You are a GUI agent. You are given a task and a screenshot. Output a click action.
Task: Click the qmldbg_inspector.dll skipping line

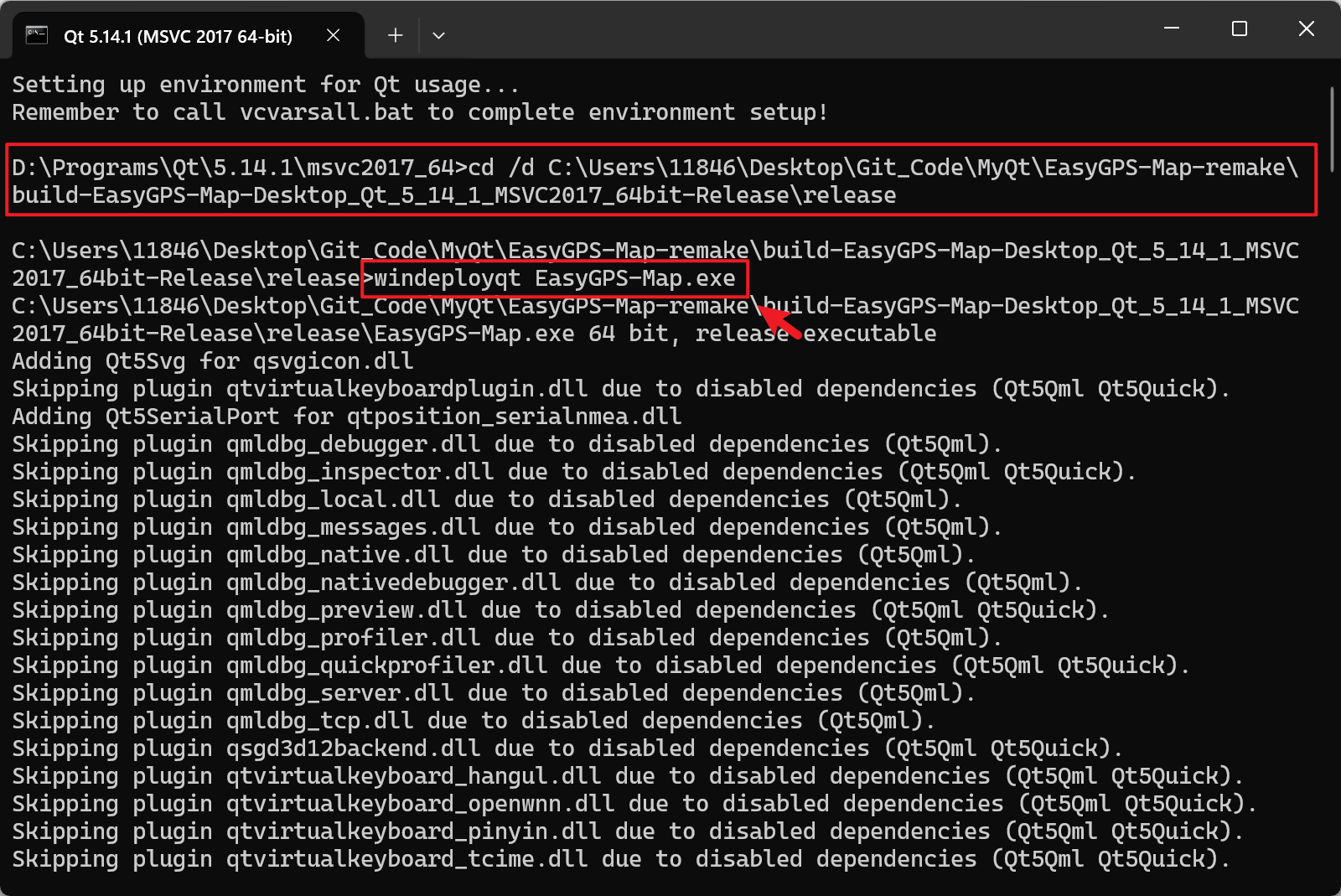point(574,472)
